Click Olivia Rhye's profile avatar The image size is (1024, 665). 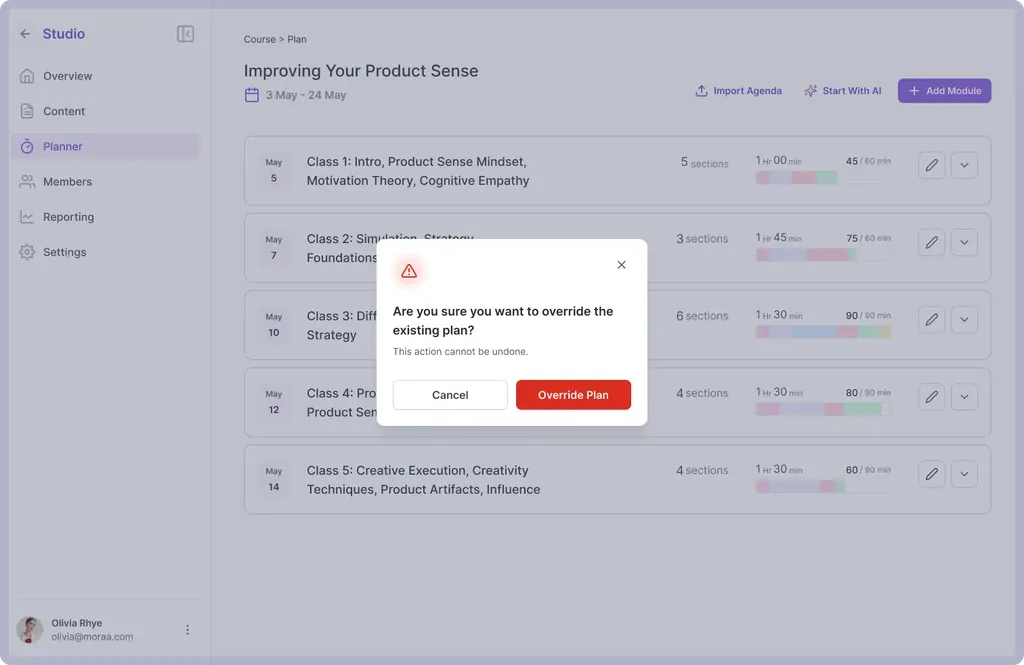29,630
